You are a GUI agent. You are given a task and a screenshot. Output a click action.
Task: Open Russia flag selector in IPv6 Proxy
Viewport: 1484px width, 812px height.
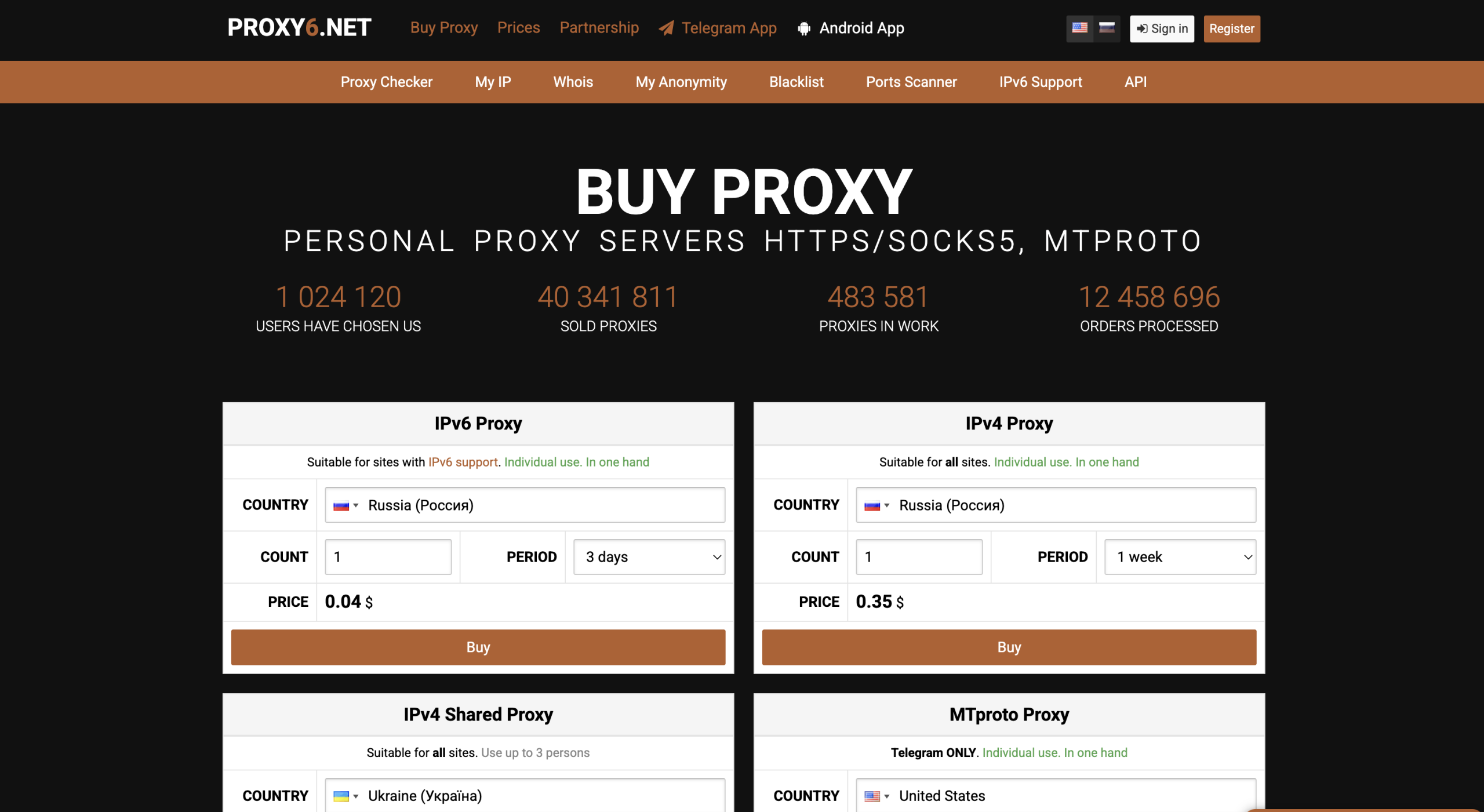coord(345,505)
